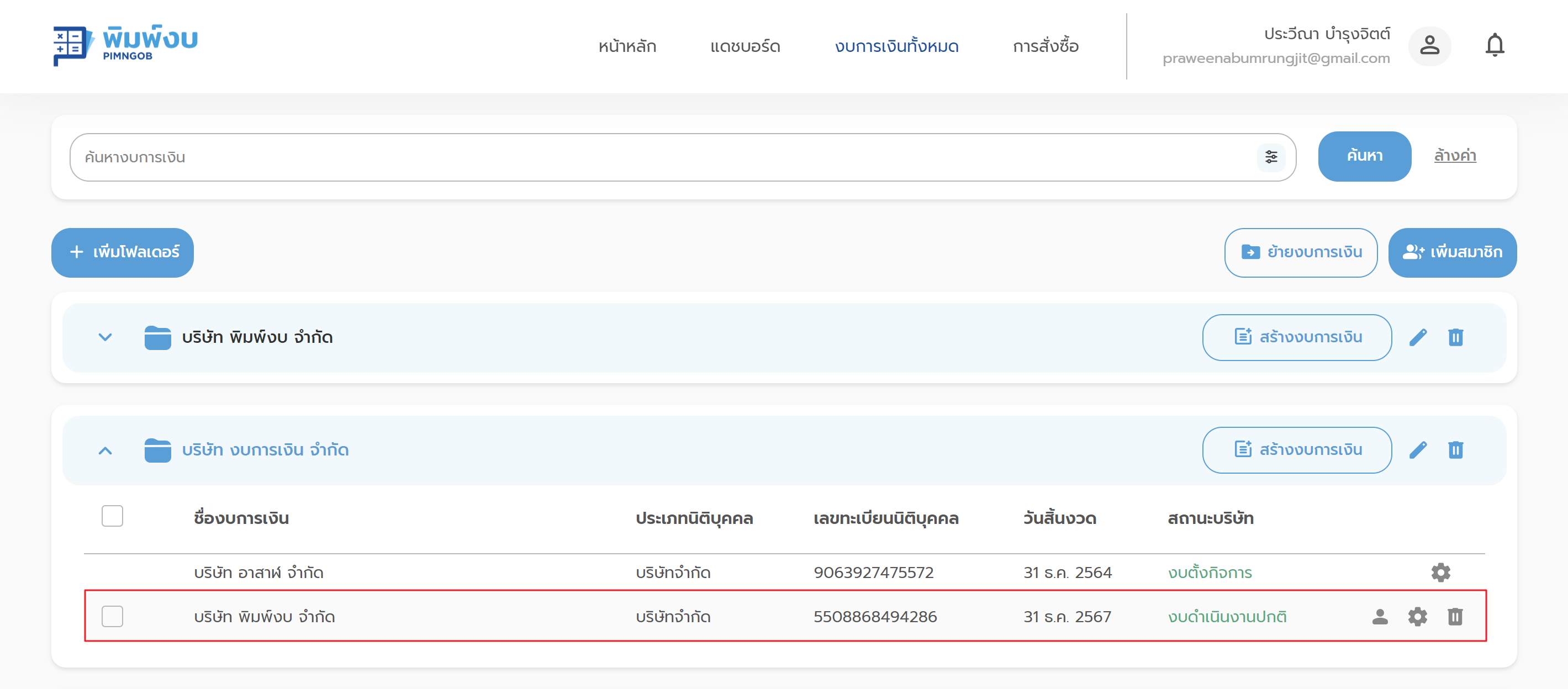Screen dimensions: 1568x689
Task: Check the box for 5508868494286 row
Action: [113, 616]
